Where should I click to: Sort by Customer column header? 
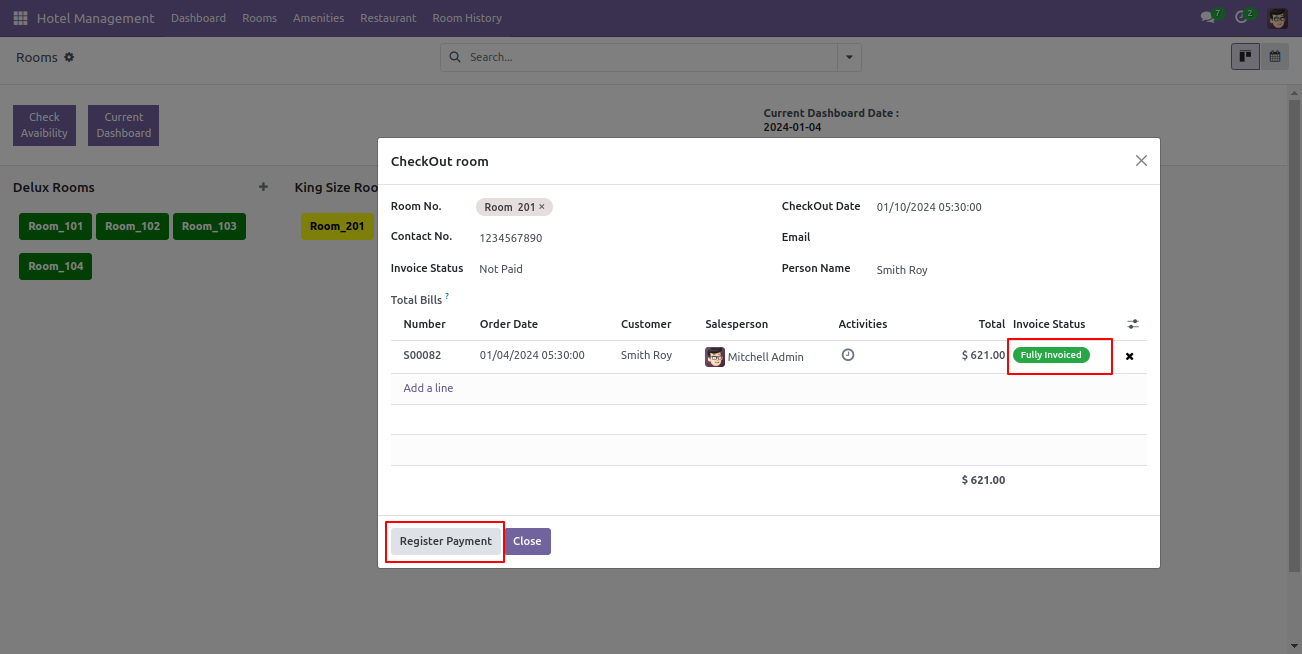[x=646, y=324]
